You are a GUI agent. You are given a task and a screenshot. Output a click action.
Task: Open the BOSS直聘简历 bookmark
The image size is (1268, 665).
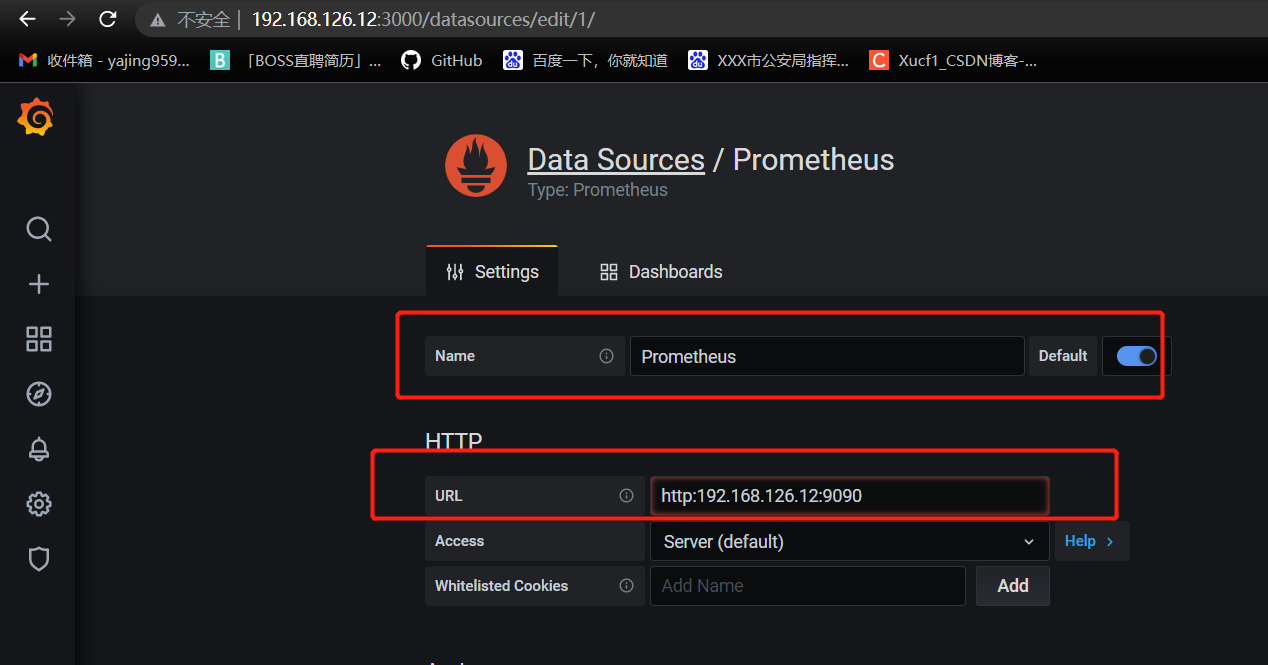click(296, 61)
